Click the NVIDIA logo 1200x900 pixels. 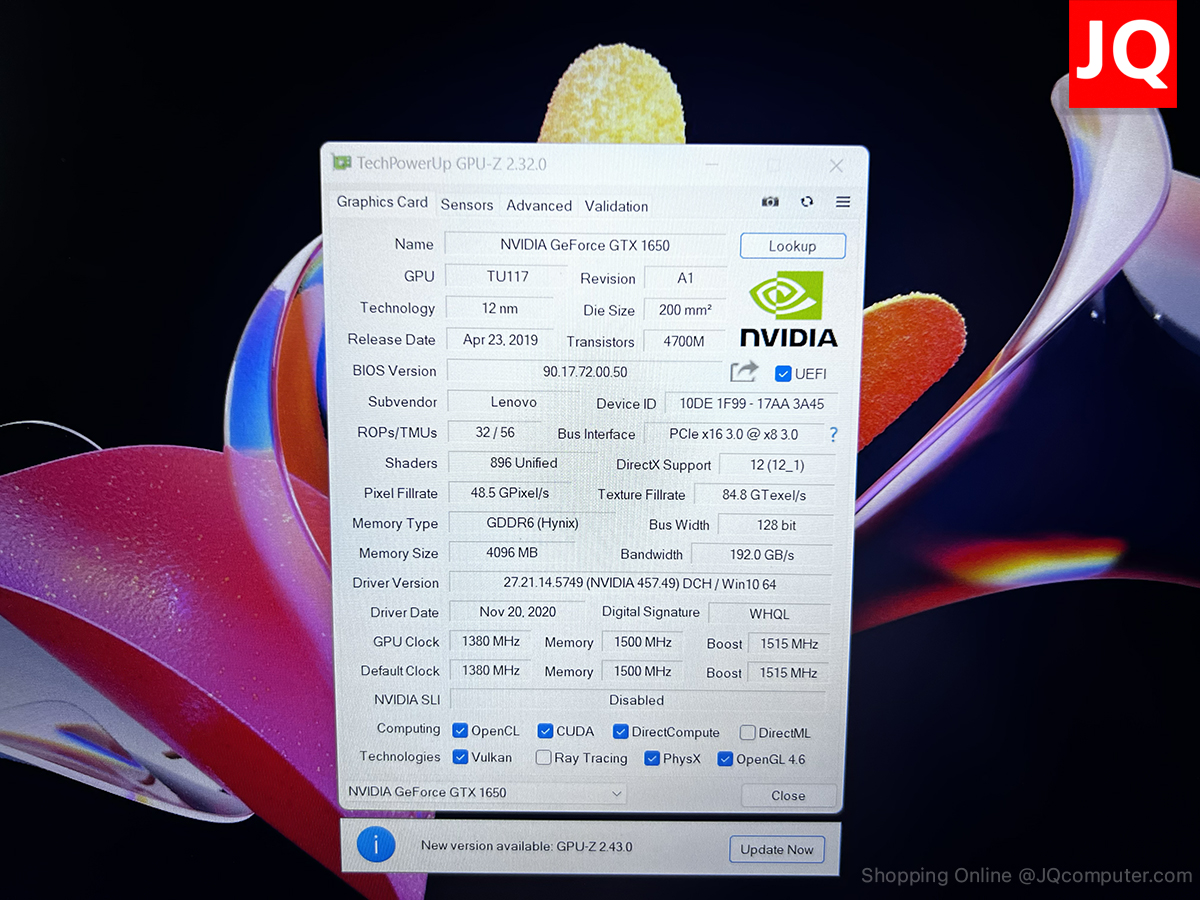pyautogui.click(x=788, y=309)
